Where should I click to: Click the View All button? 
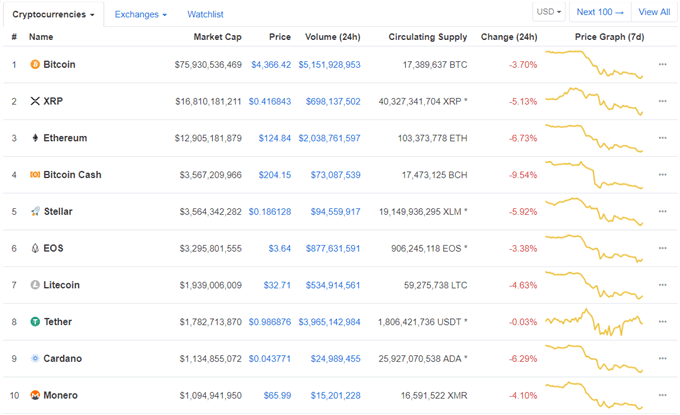click(654, 12)
